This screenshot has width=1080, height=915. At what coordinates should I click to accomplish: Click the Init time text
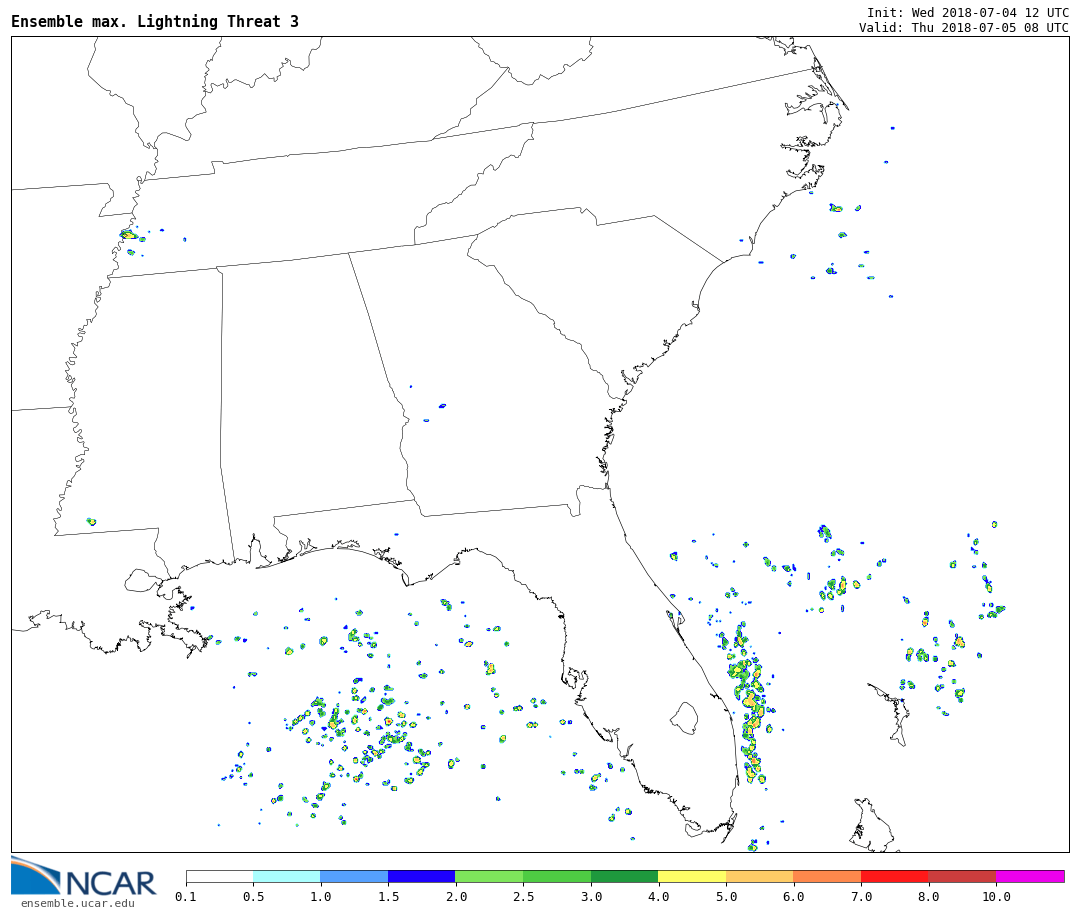click(x=967, y=13)
